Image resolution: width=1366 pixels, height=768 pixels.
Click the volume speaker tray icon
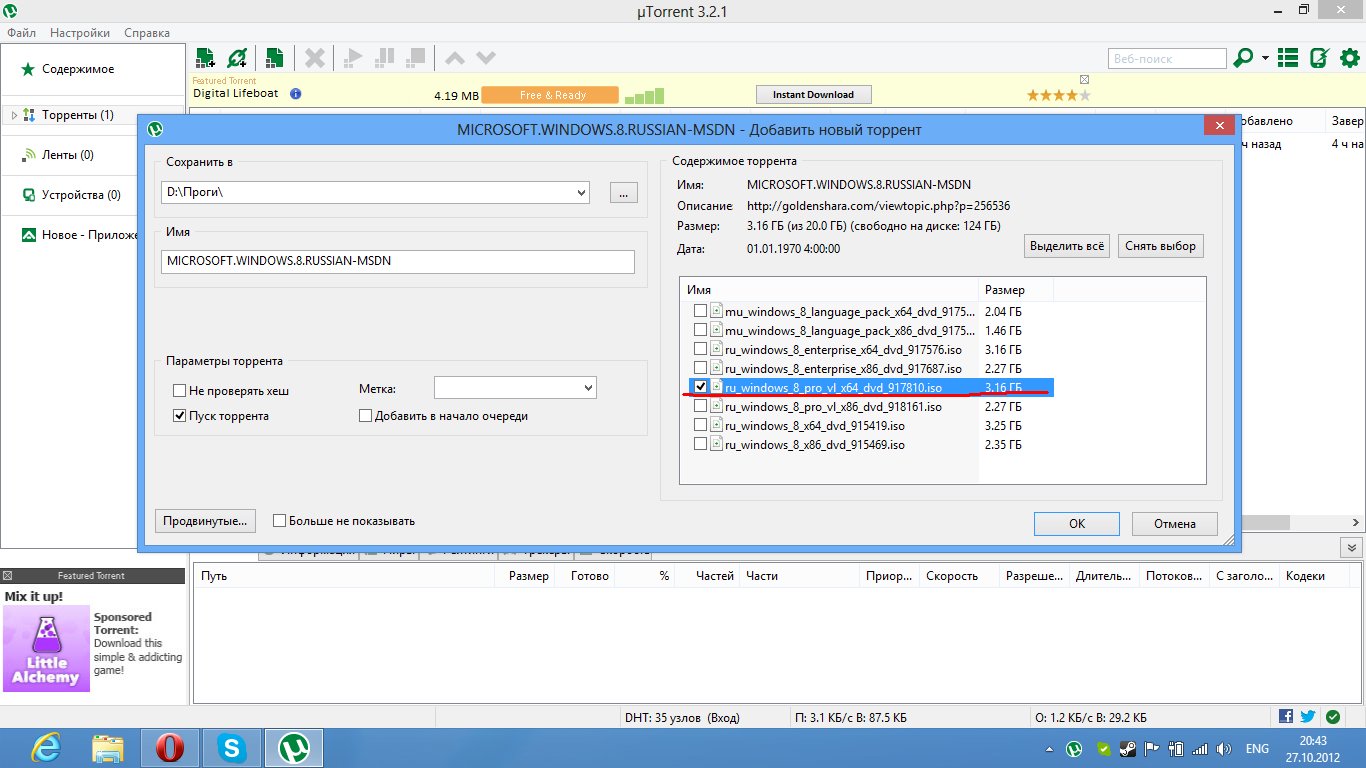pos(1222,748)
